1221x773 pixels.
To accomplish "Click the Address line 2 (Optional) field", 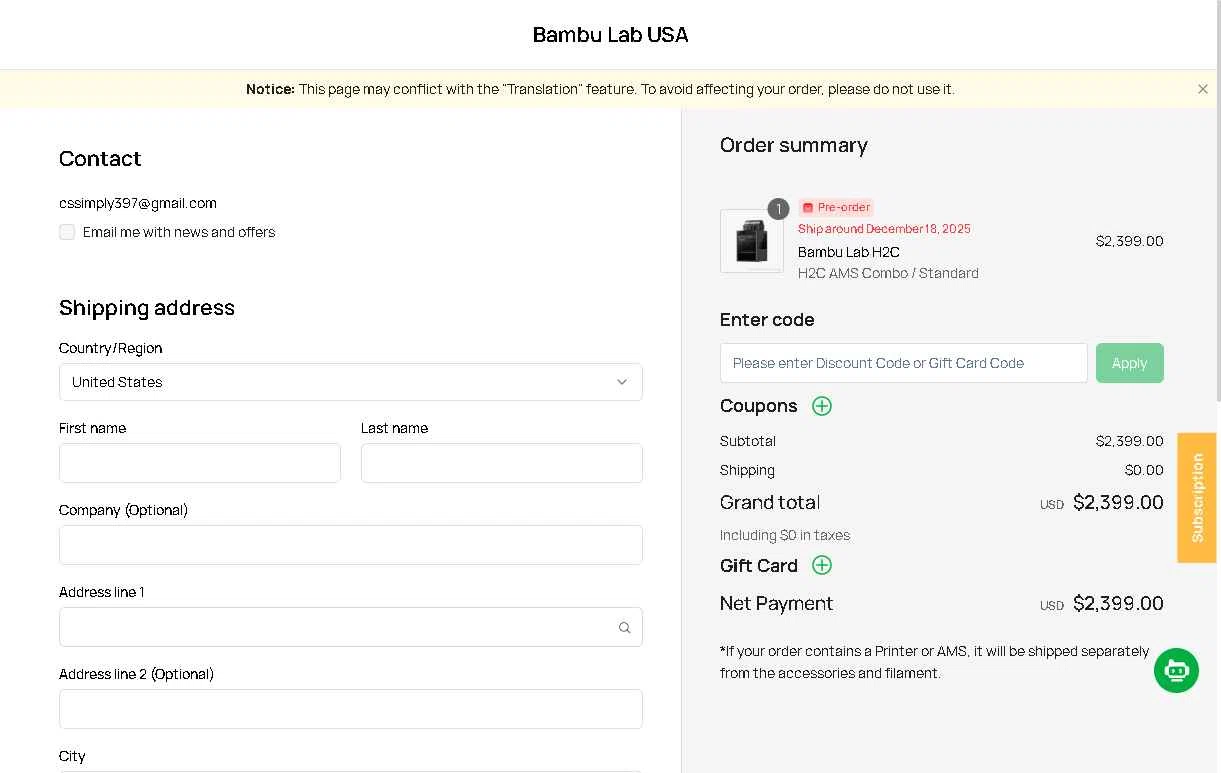I will [x=351, y=709].
